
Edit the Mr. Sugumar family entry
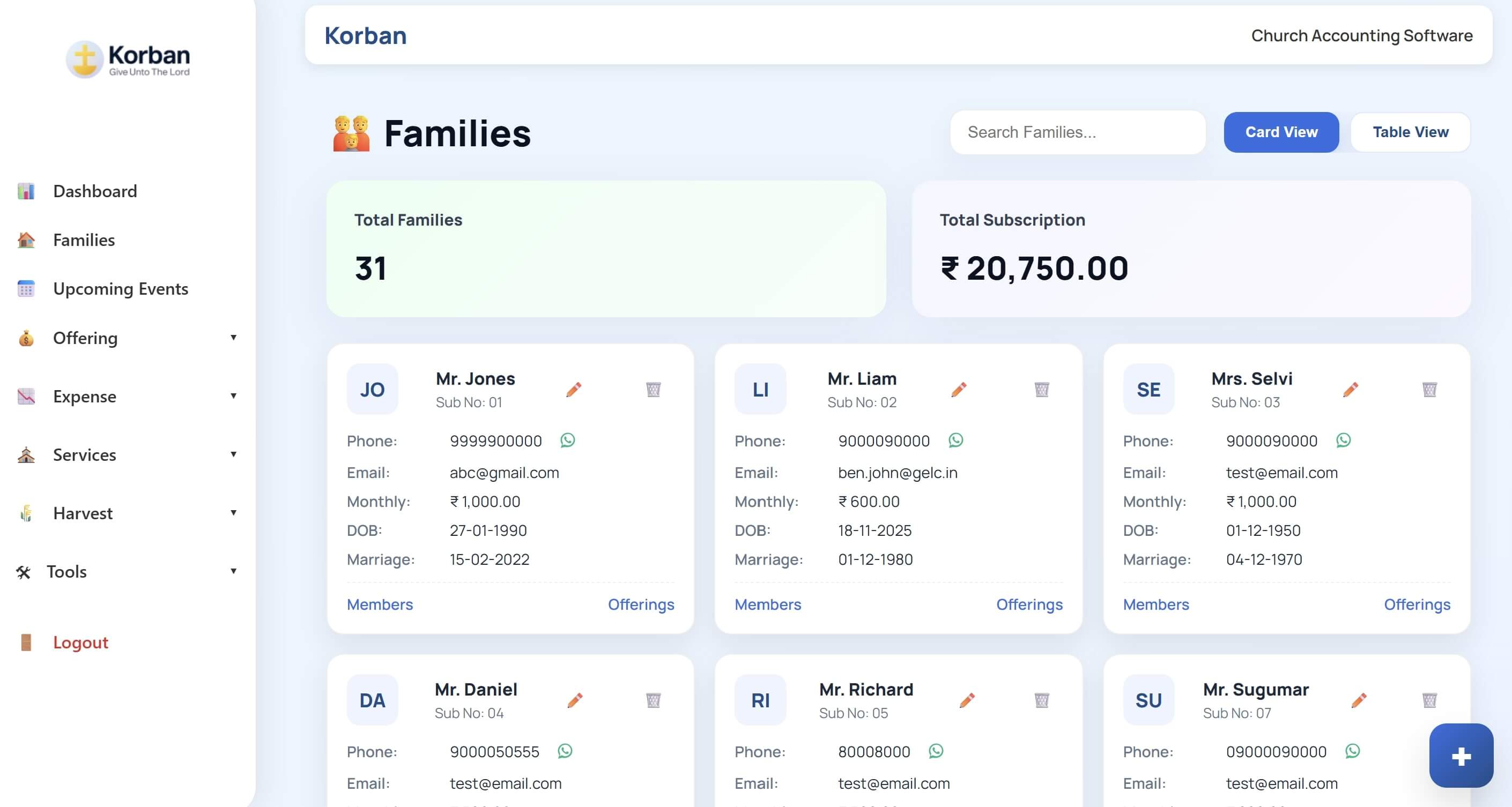point(1358,700)
